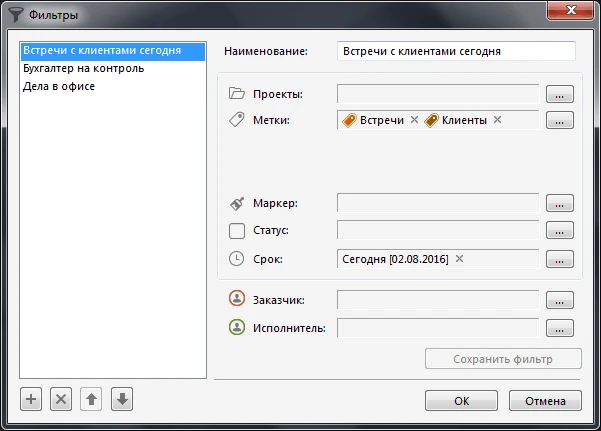This screenshot has width=601, height=431.
Task: Open browse button for Маркер
Action: point(560,203)
